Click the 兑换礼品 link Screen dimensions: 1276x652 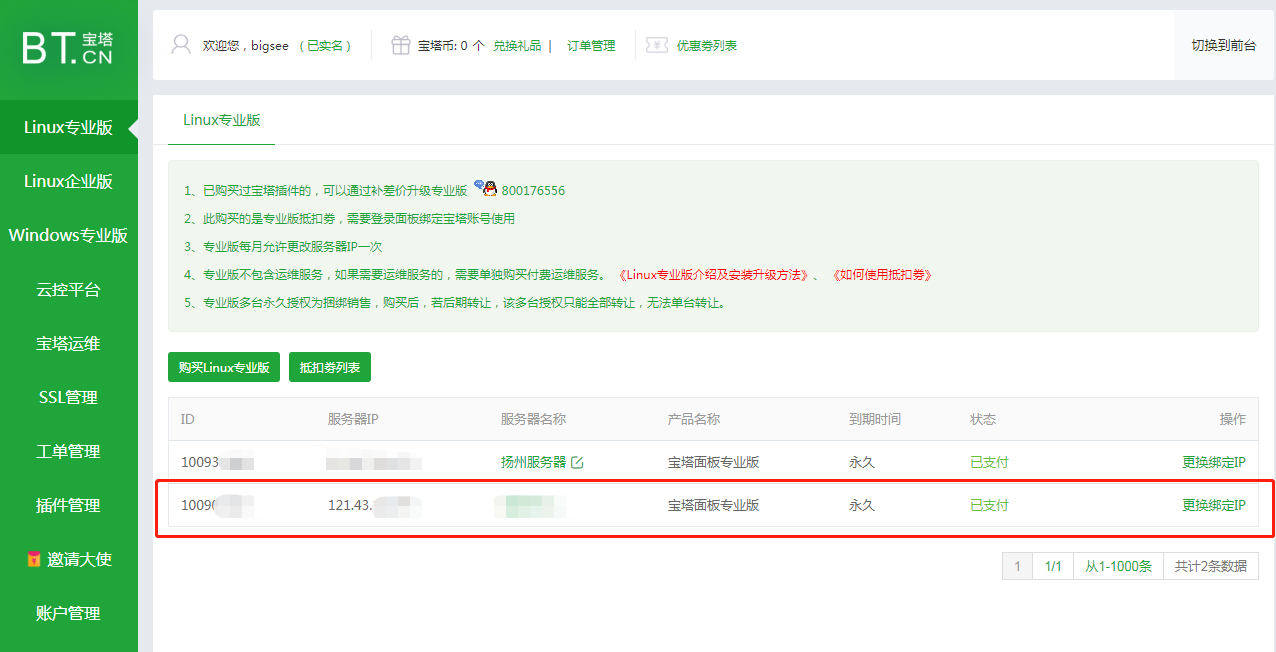517,45
